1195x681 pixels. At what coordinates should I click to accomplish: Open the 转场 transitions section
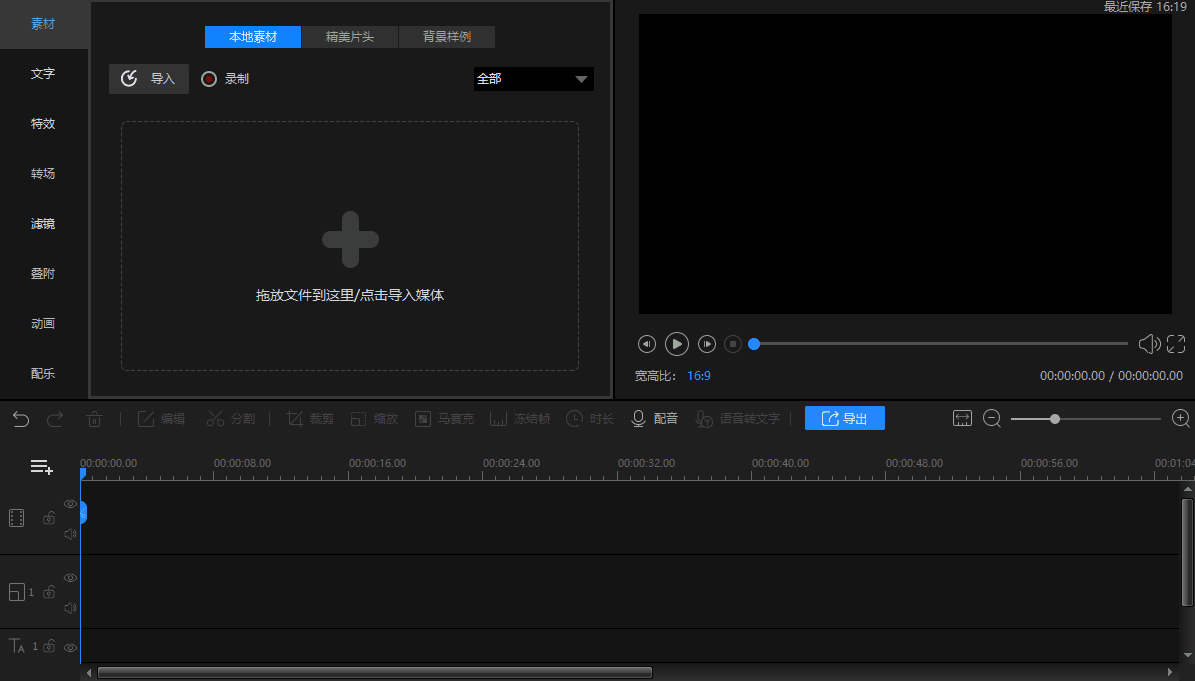[43, 174]
